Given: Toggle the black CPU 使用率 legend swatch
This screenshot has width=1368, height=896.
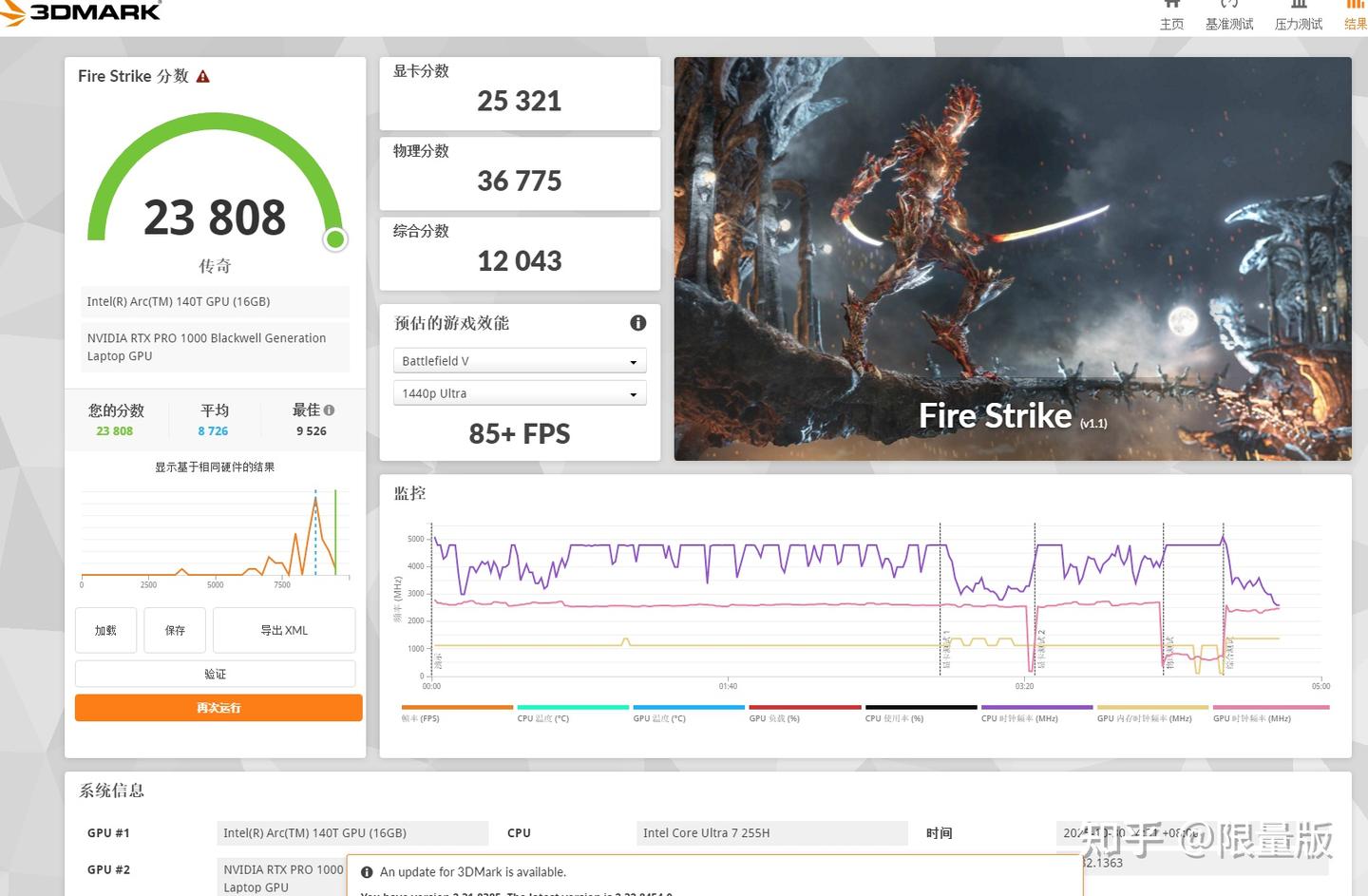Looking at the screenshot, I should tap(921, 708).
